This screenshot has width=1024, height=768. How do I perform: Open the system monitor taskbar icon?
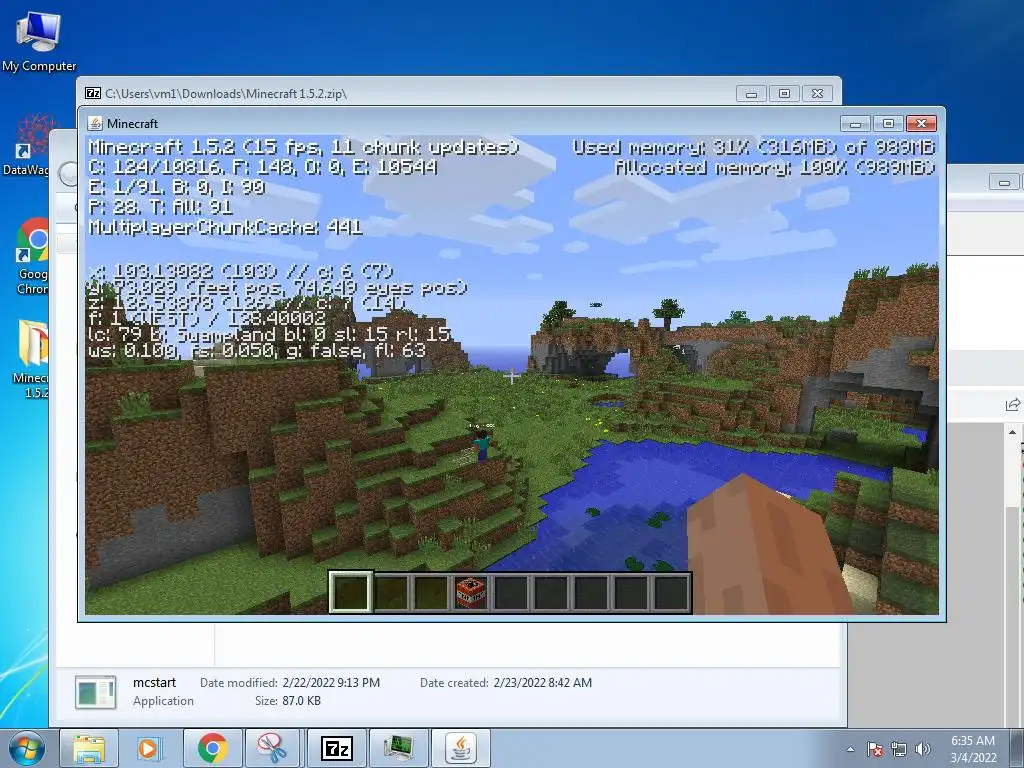click(x=398, y=748)
